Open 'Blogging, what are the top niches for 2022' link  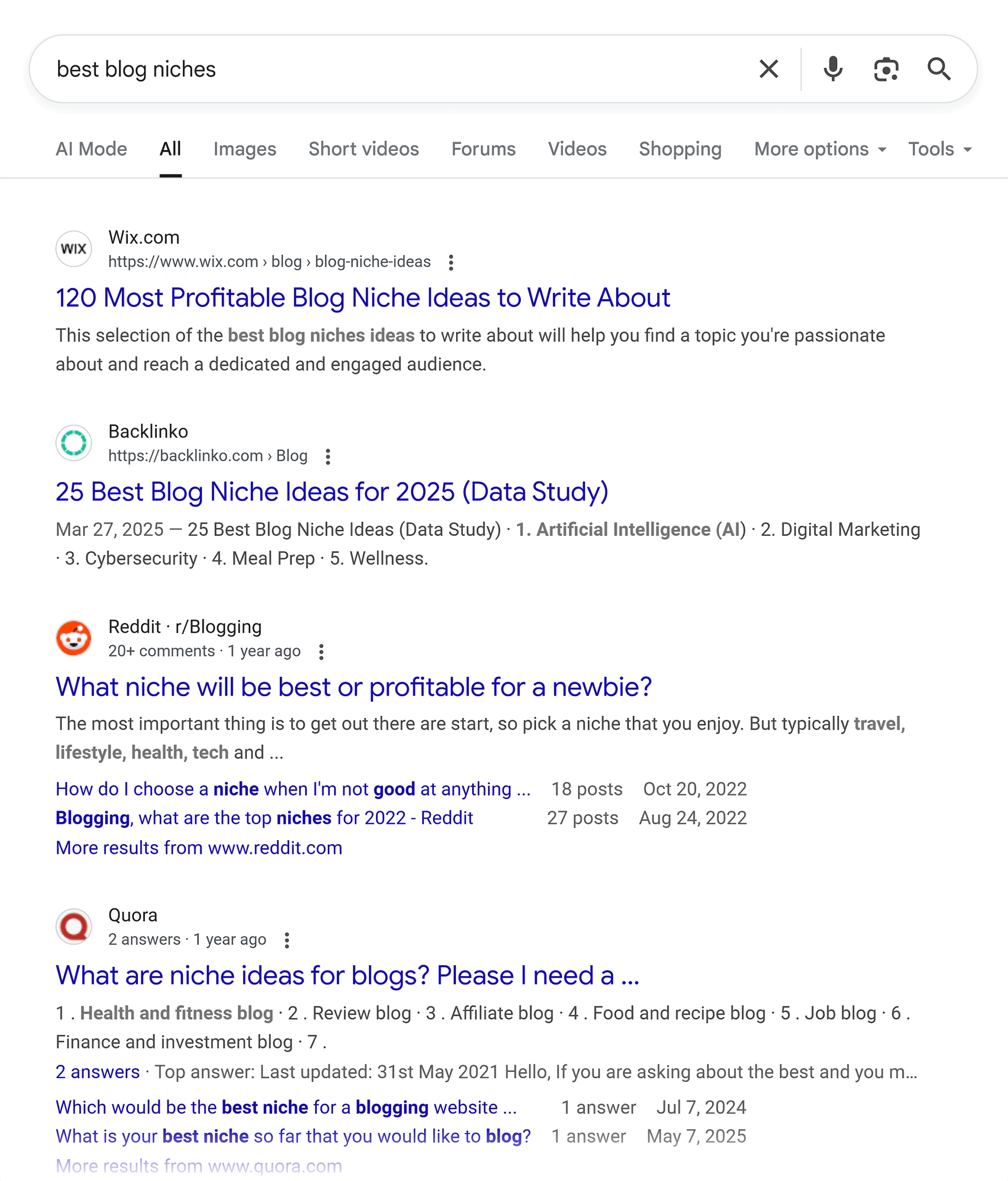click(264, 818)
